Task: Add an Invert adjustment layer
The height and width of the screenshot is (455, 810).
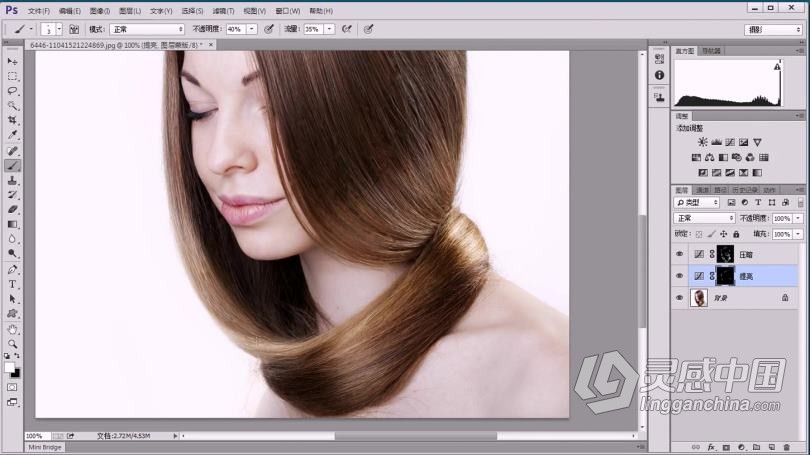Action: [x=703, y=172]
